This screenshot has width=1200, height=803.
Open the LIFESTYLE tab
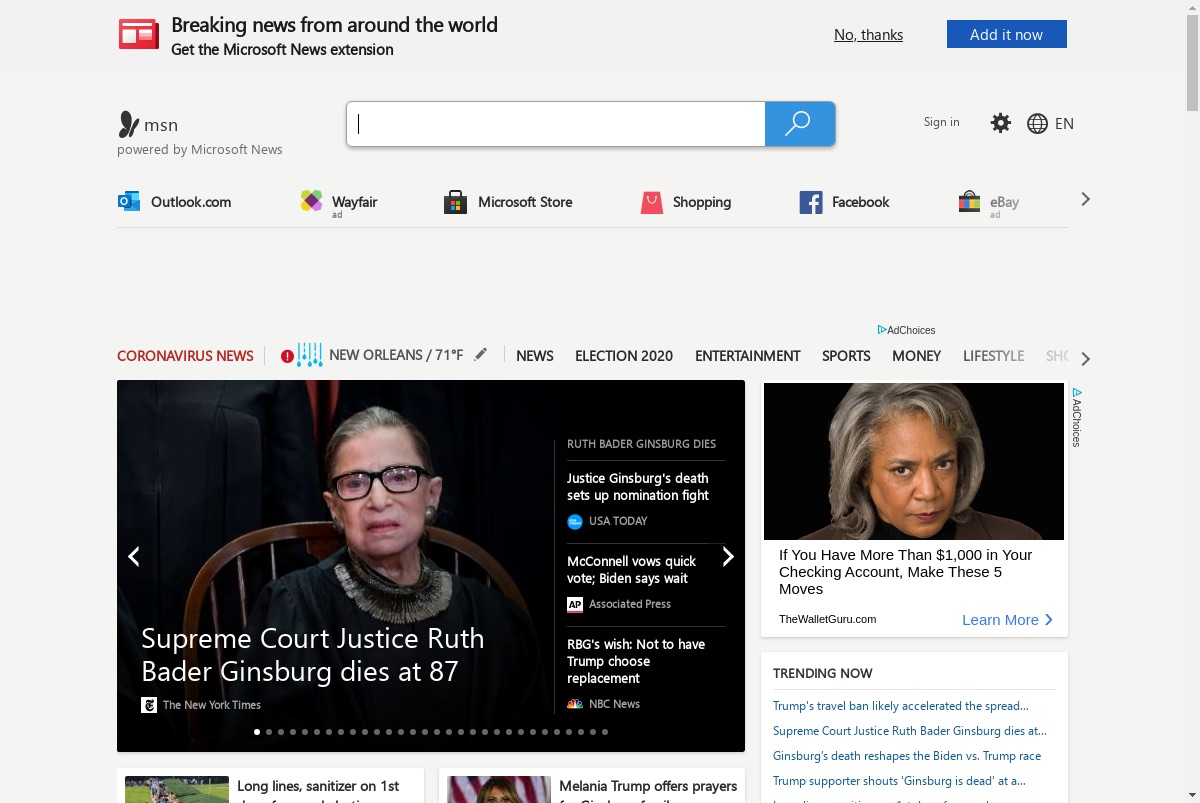(993, 356)
